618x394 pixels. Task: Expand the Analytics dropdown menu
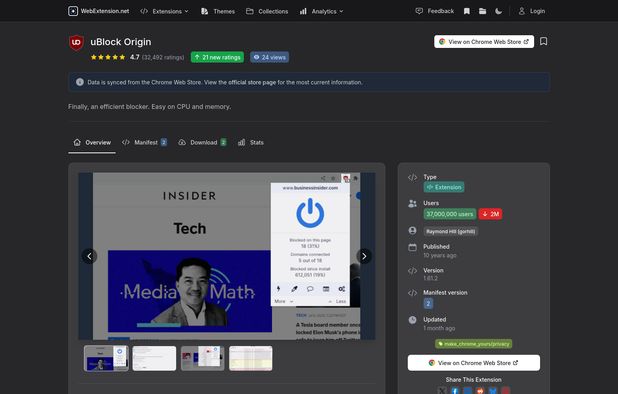pyautogui.click(x=321, y=11)
